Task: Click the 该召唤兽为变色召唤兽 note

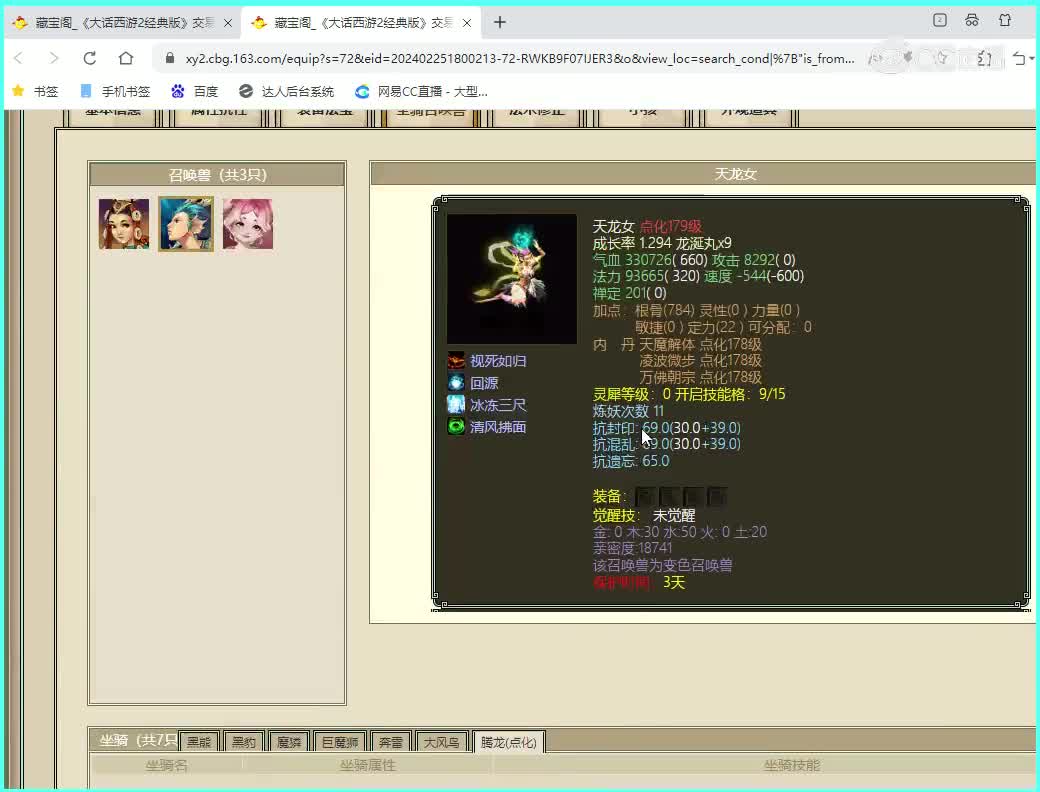Action: coord(663,565)
